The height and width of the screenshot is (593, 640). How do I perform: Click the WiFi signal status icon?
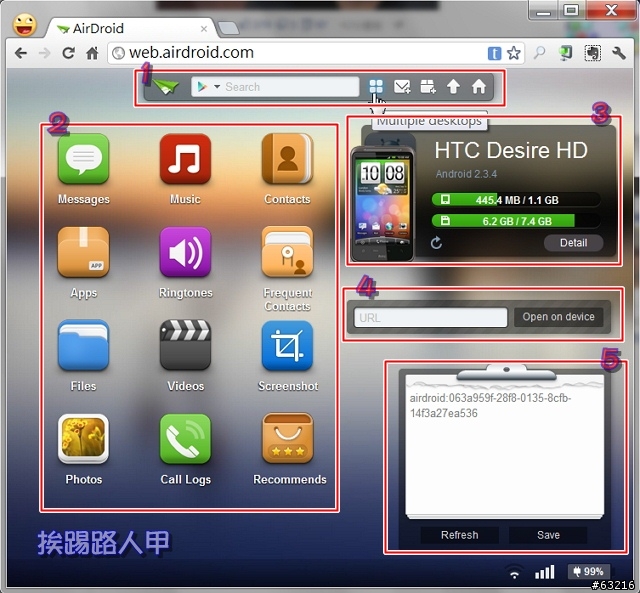(514, 572)
